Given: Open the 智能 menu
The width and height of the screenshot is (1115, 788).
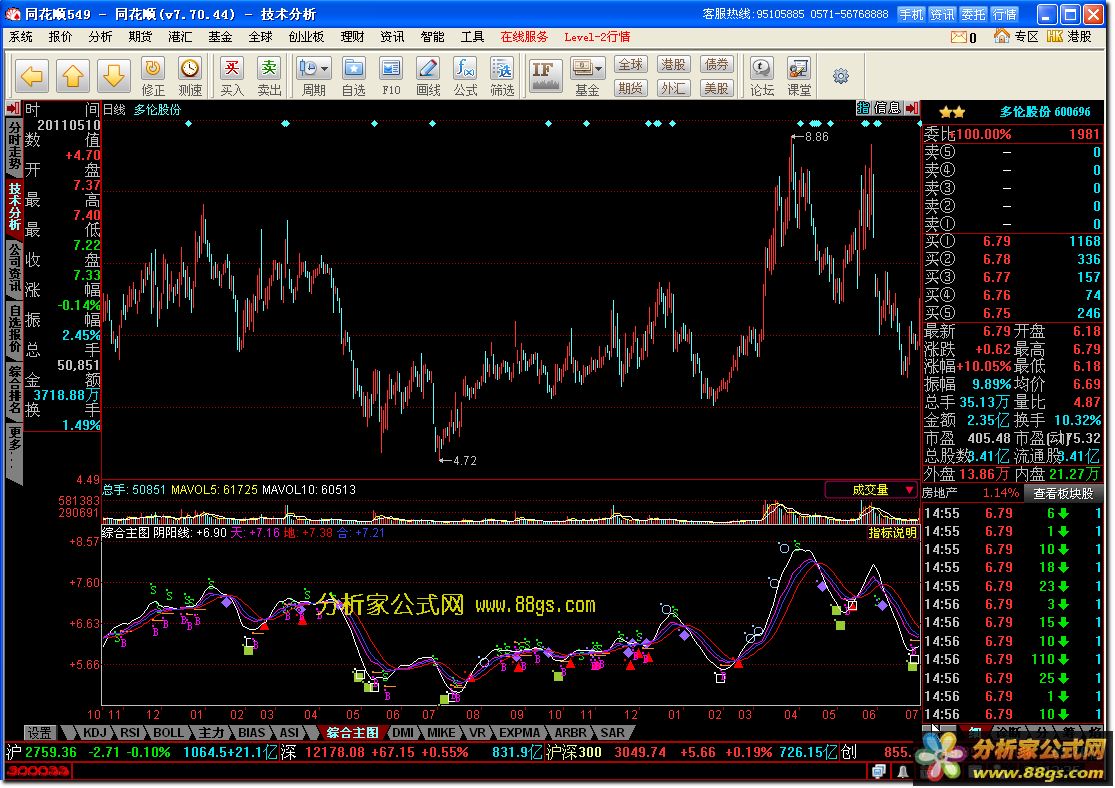Looking at the screenshot, I should pyautogui.click(x=432, y=37).
